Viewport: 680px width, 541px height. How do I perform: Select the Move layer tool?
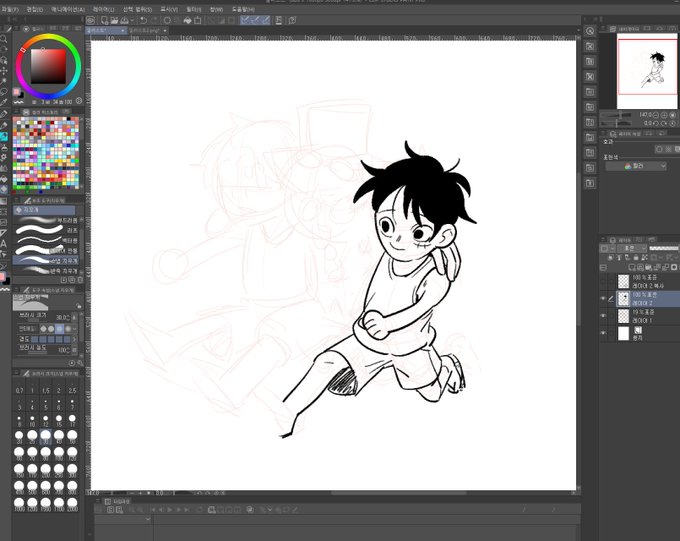(x=4, y=70)
